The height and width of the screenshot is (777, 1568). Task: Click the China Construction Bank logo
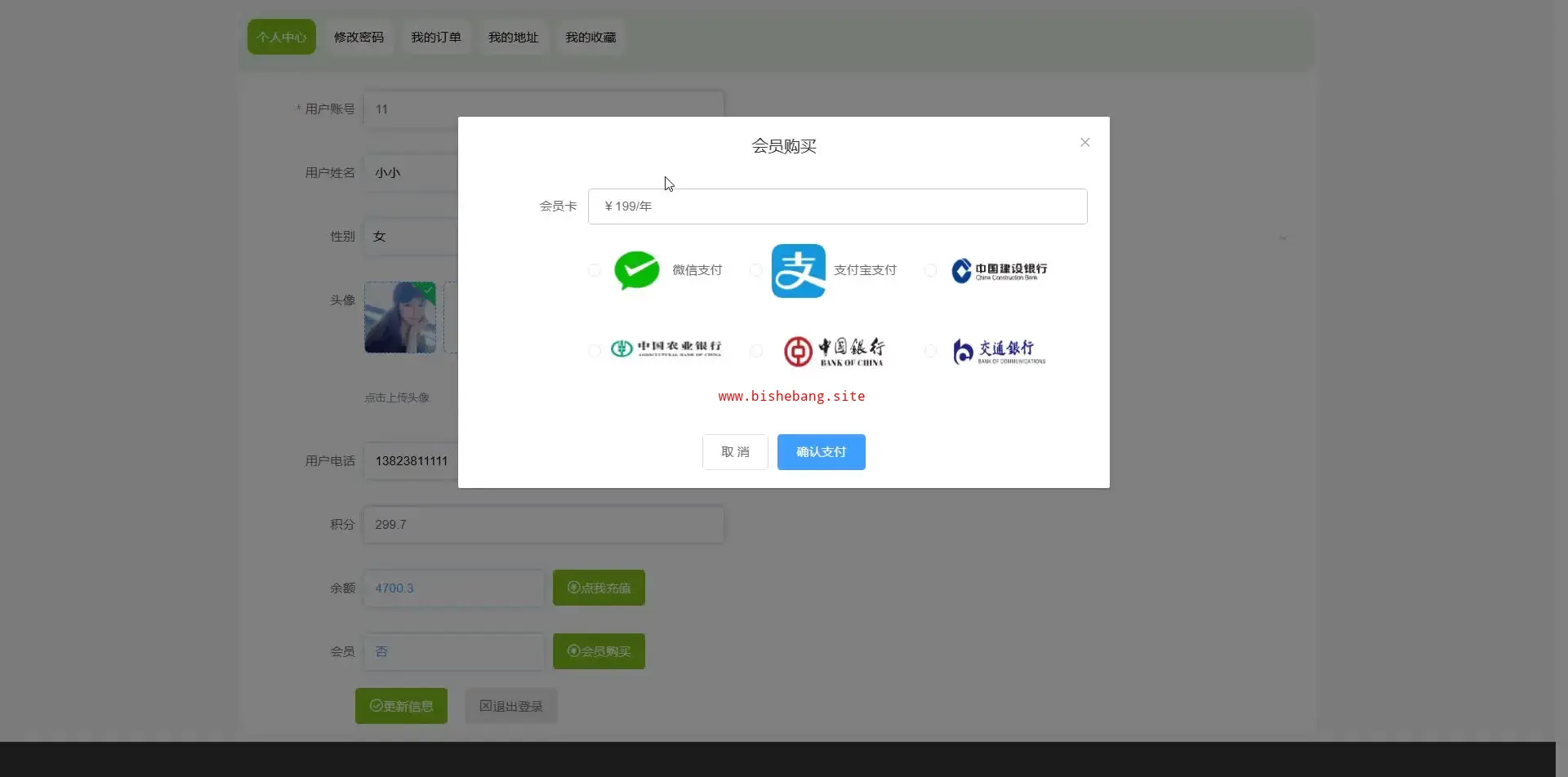[x=999, y=271]
